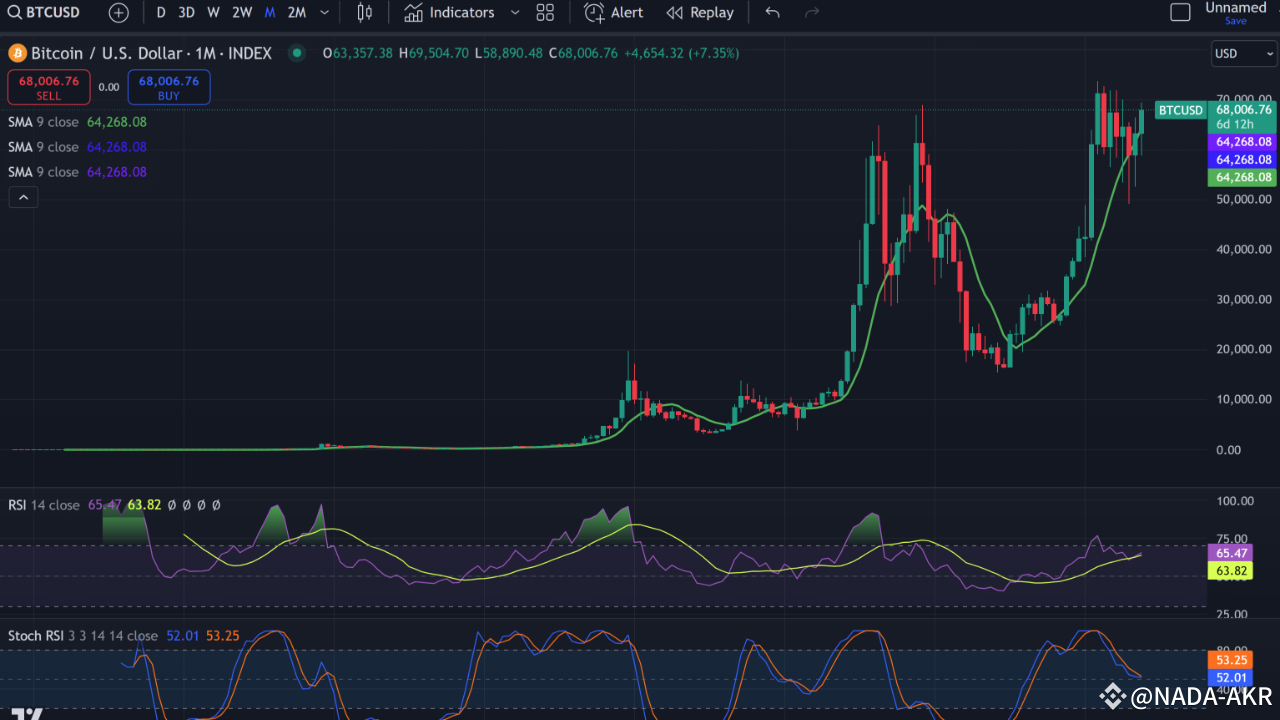The width and height of the screenshot is (1280, 720).
Task: Select the blue SMA 9 close legend
Action: (x=78, y=146)
